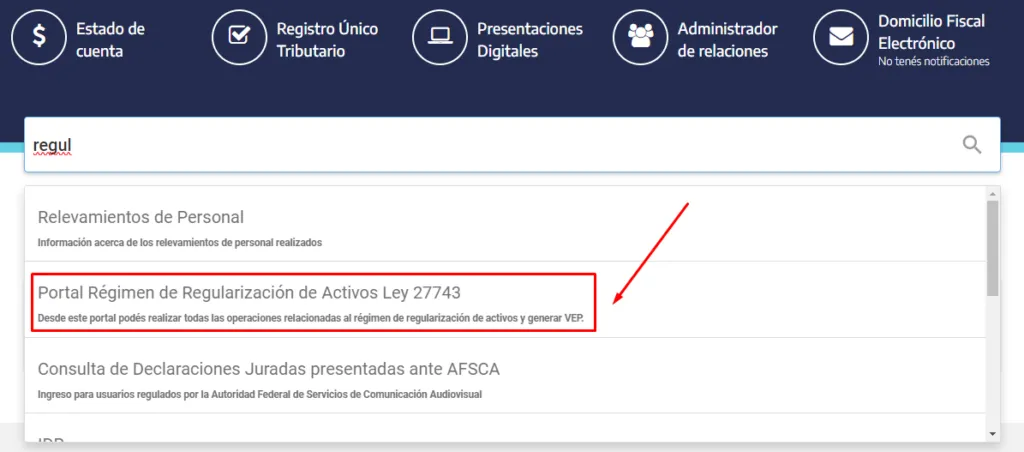
Task: Click the Registro Único Tributario checkmark icon
Action: pyautogui.click(x=240, y=37)
